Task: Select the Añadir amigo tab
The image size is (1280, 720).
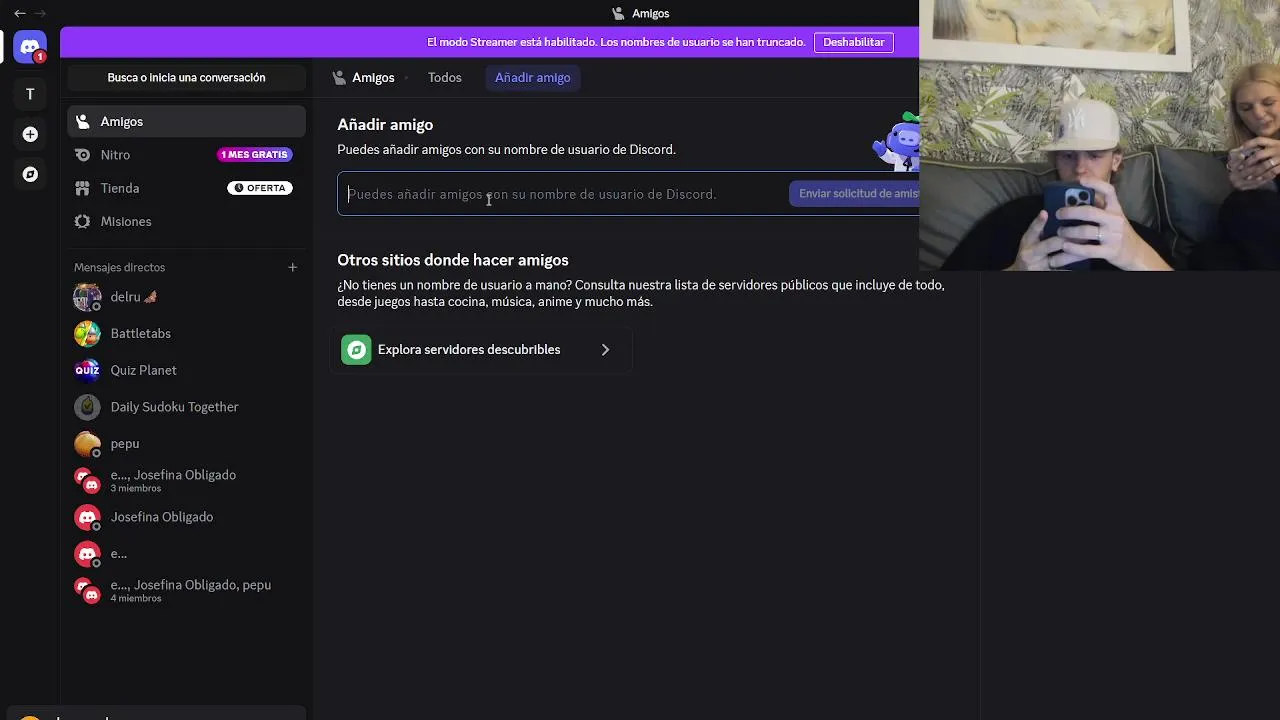Action: click(x=532, y=78)
